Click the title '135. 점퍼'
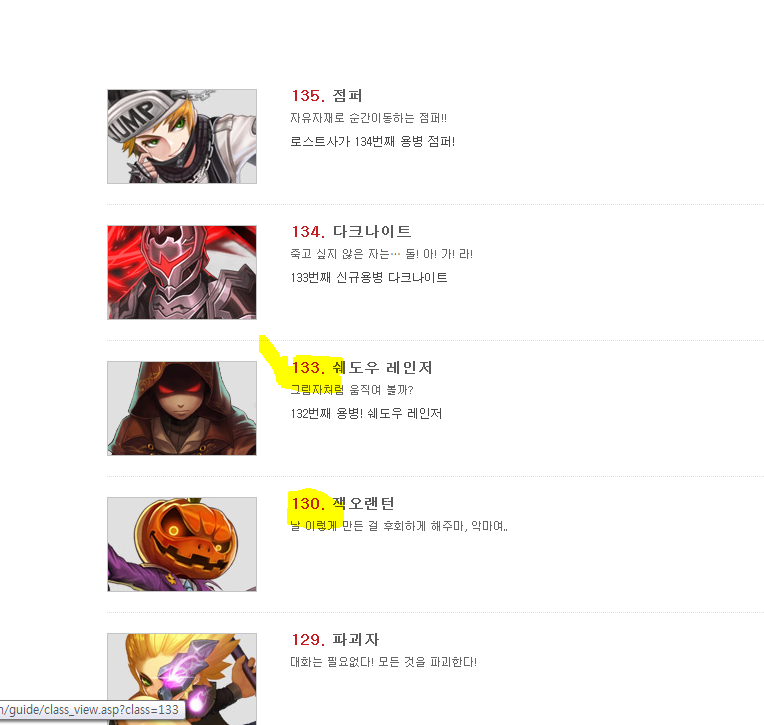 [x=327, y=95]
